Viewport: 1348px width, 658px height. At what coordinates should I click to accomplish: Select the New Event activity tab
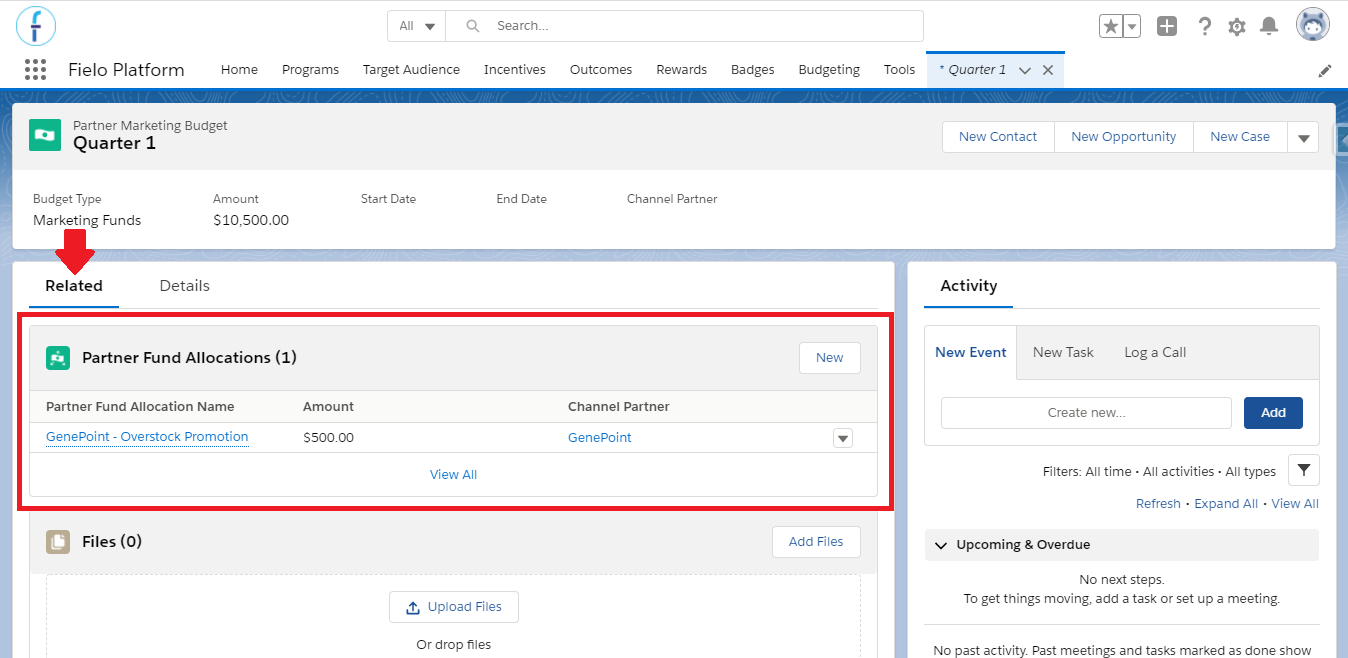coord(971,352)
